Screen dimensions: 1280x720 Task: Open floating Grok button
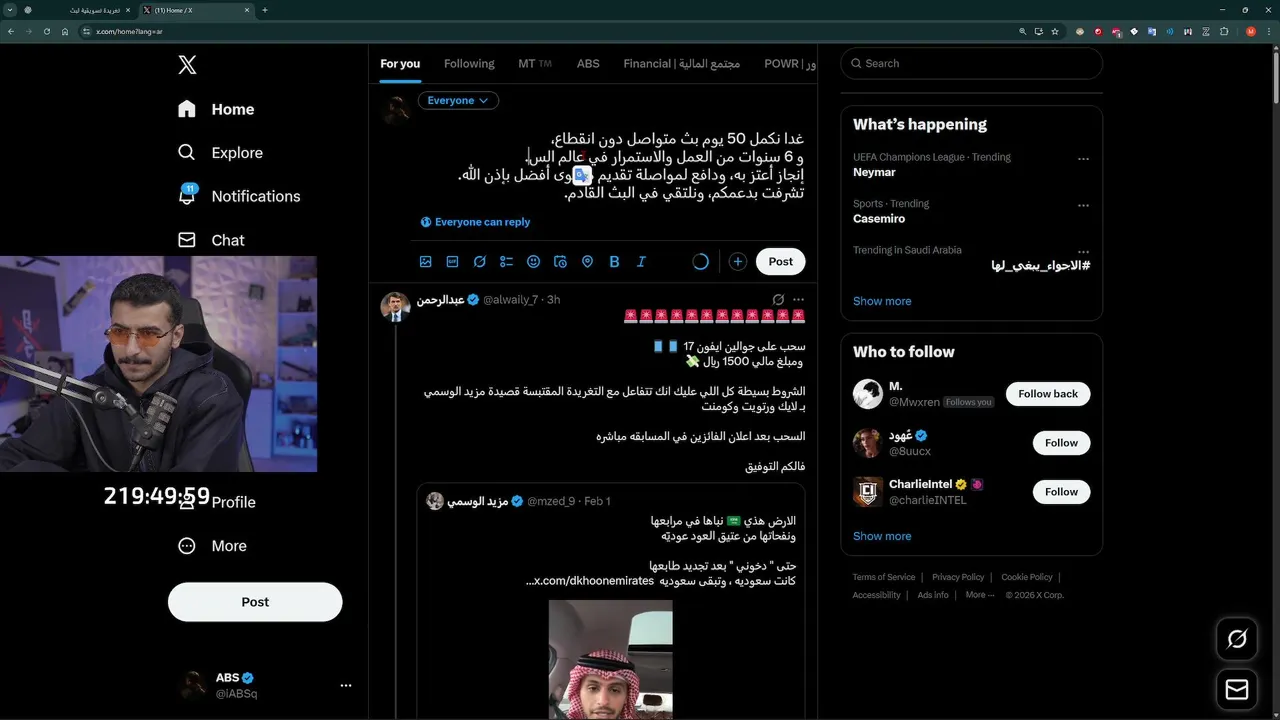pyautogui.click(x=1237, y=639)
